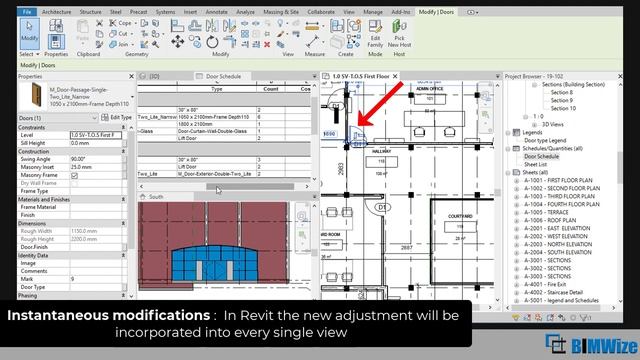
Task: Select the Rotate tool
Action: point(212,42)
